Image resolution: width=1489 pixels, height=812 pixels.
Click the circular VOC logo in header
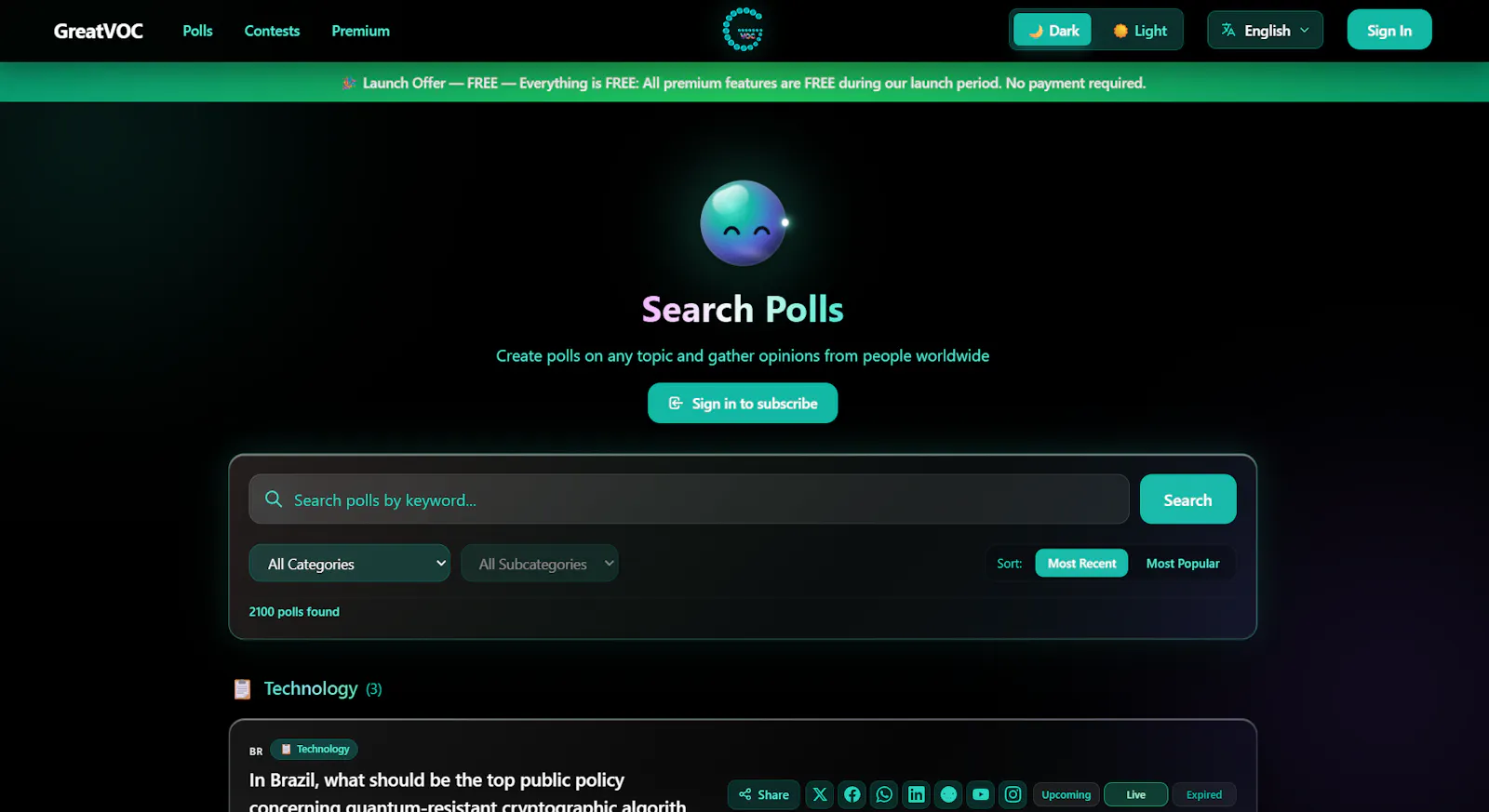click(x=743, y=30)
